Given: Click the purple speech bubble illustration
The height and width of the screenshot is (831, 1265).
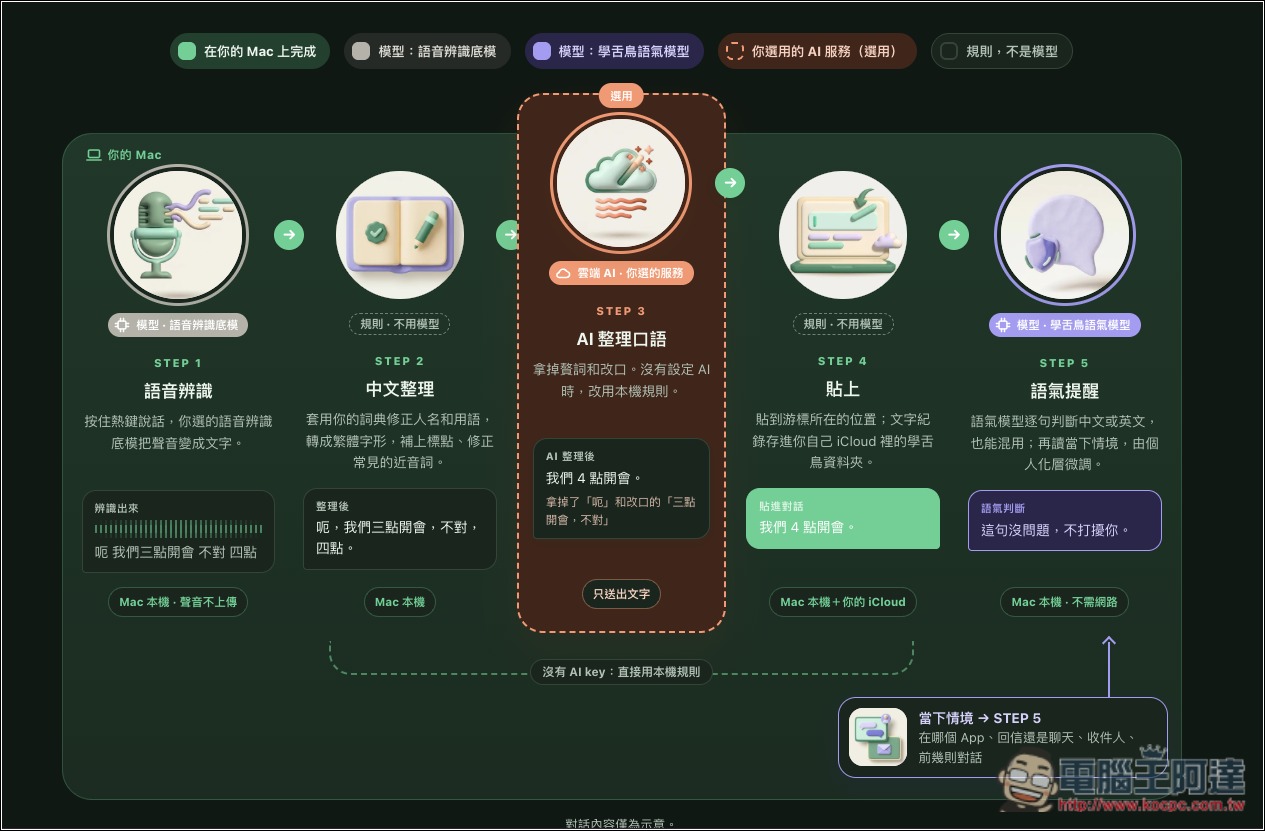Looking at the screenshot, I should pyautogui.click(x=1065, y=236).
